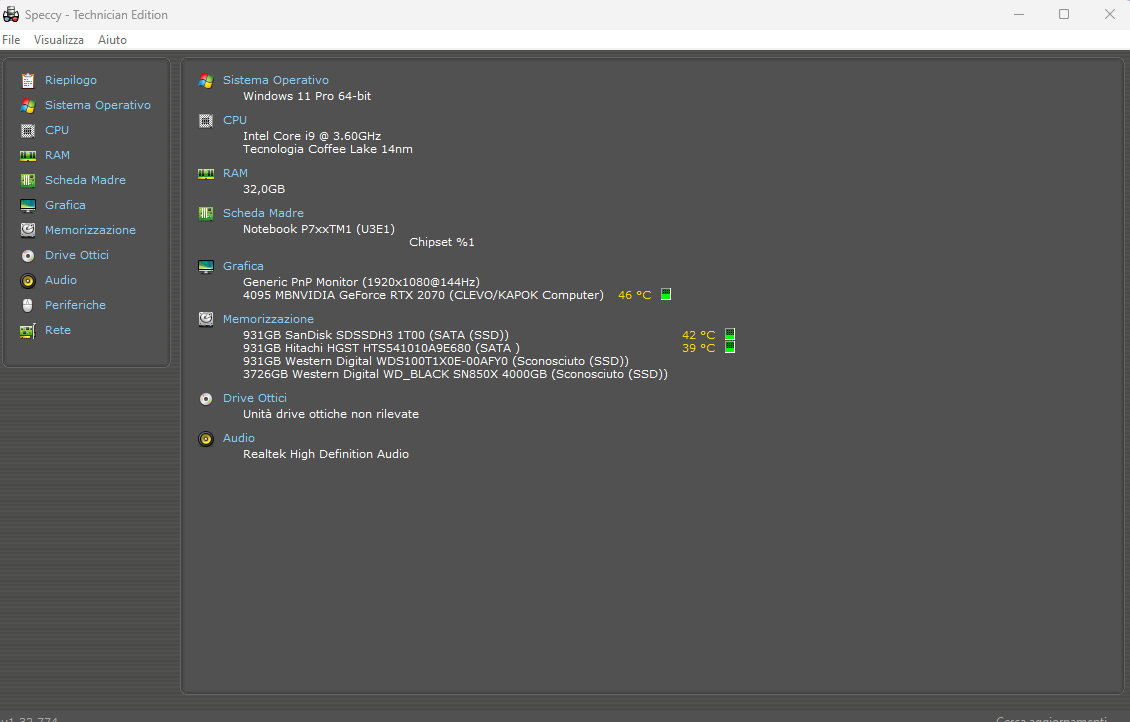Viewport: 1130px width, 722px height.
Task: Click the green temperature indicator next to 46 °C
Action: pos(666,294)
